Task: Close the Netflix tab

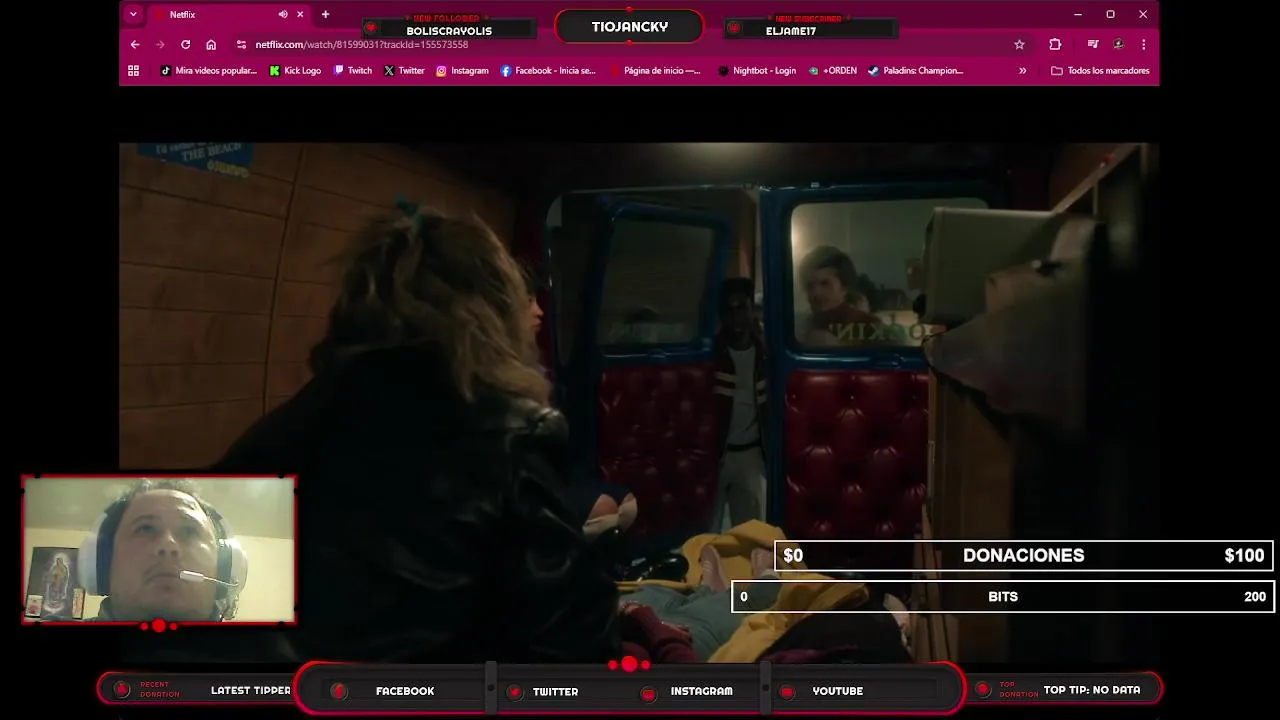Action: [x=299, y=14]
